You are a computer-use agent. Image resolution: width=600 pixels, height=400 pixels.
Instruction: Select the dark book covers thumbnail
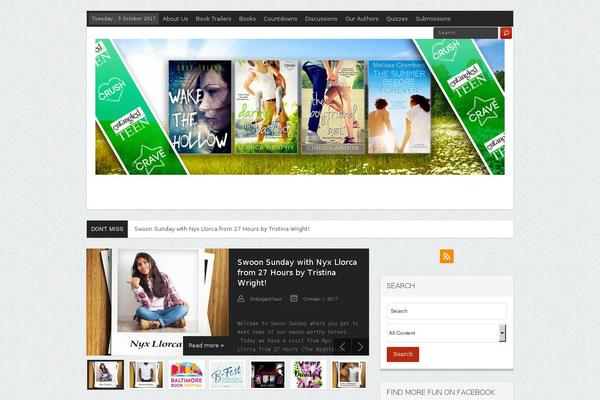click(268, 375)
